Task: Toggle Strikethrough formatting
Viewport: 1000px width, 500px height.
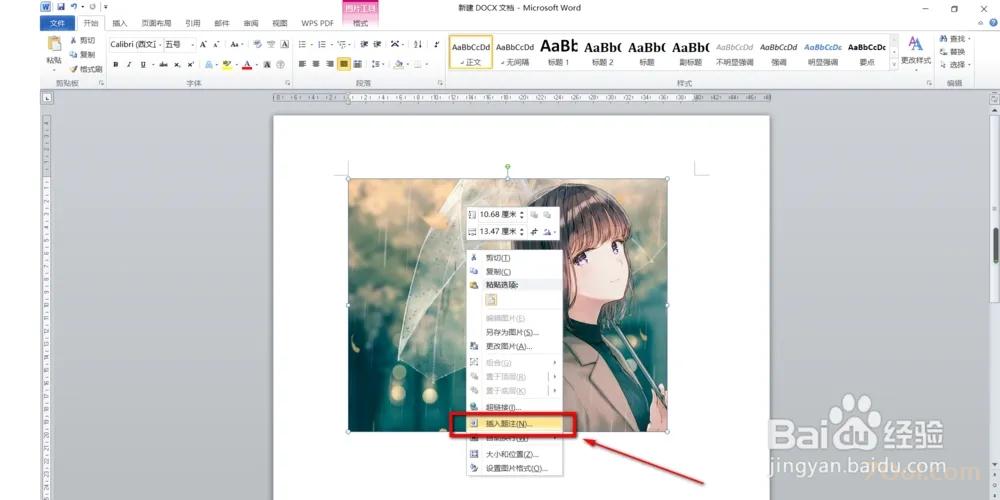Action: point(163,64)
